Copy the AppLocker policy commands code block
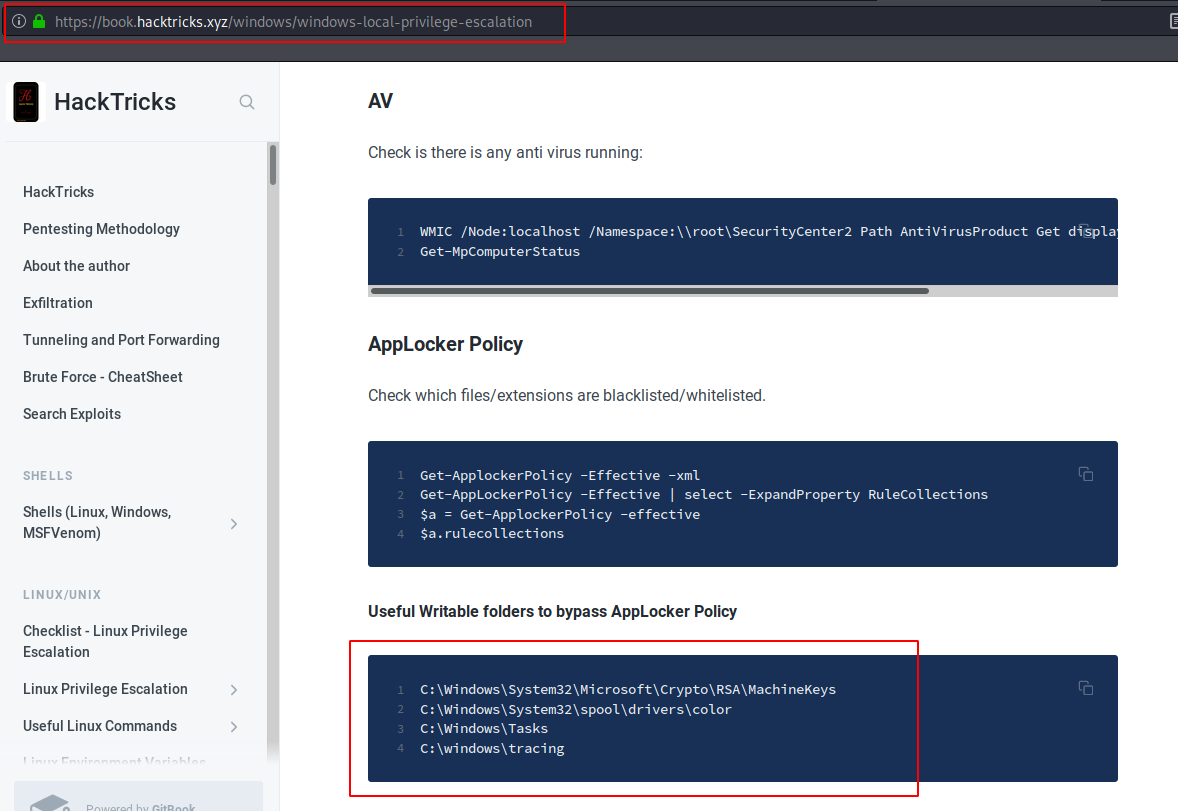1178x811 pixels. pos(1086,474)
